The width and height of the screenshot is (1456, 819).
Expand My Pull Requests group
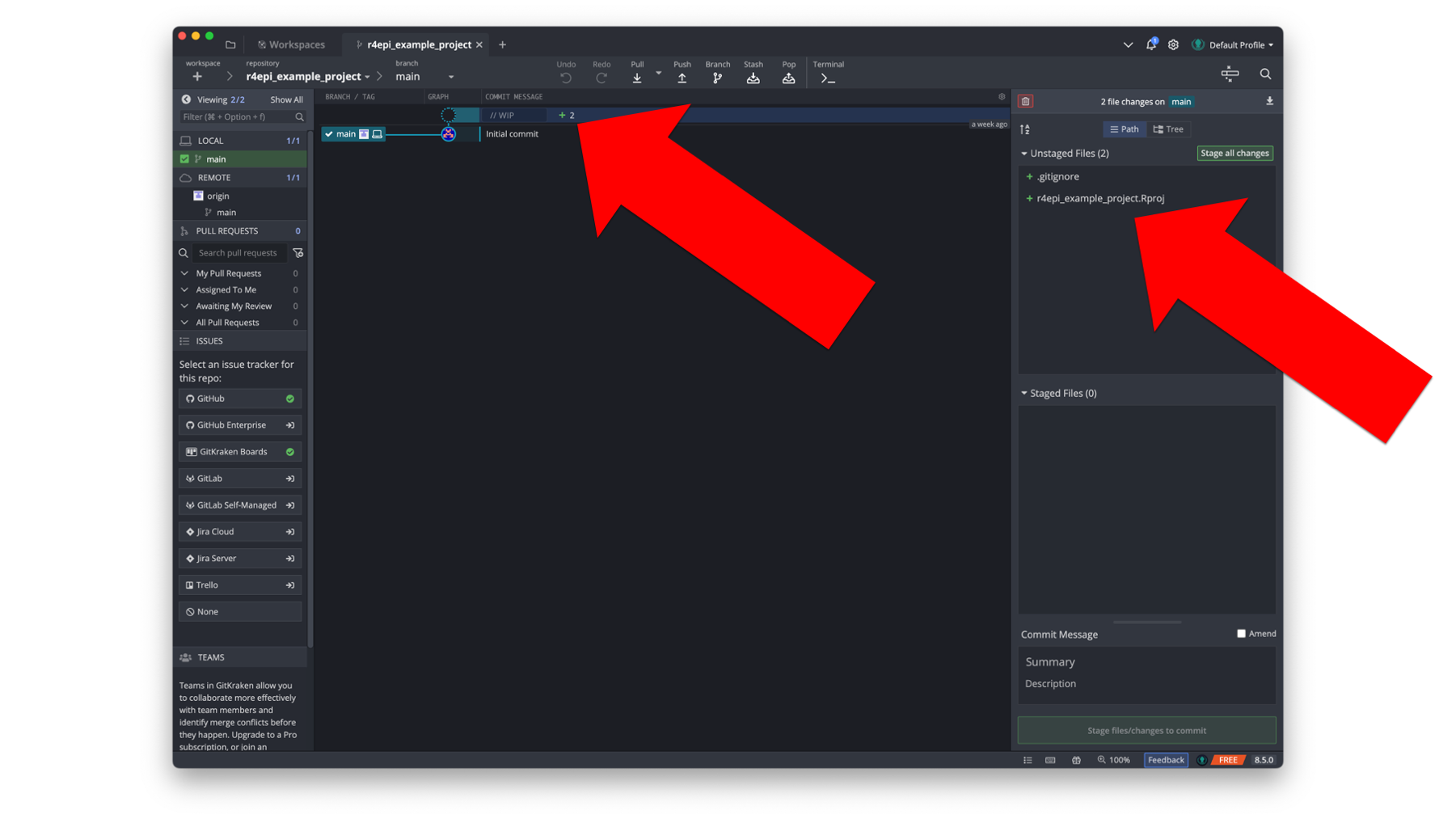point(185,273)
